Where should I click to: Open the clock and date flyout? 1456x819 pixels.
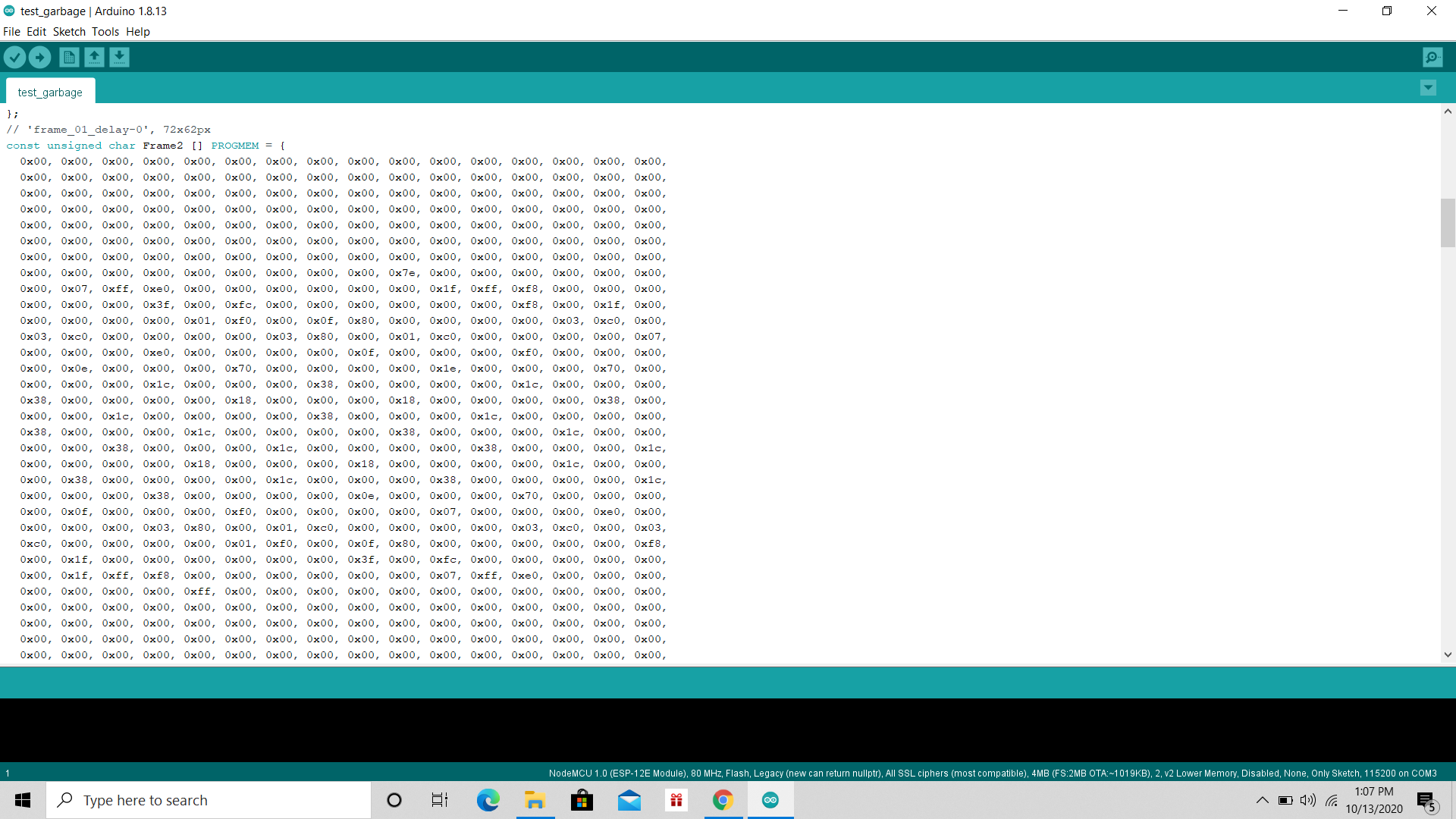pos(1374,800)
